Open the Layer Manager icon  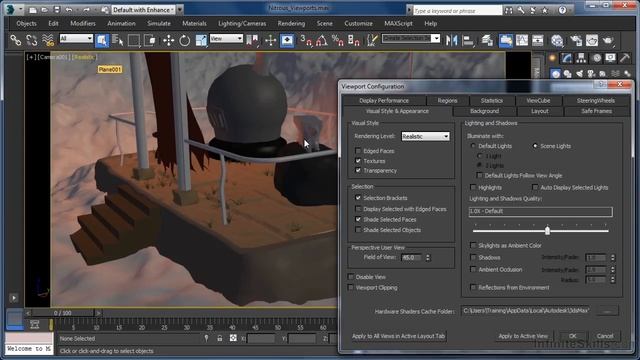point(487,40)
